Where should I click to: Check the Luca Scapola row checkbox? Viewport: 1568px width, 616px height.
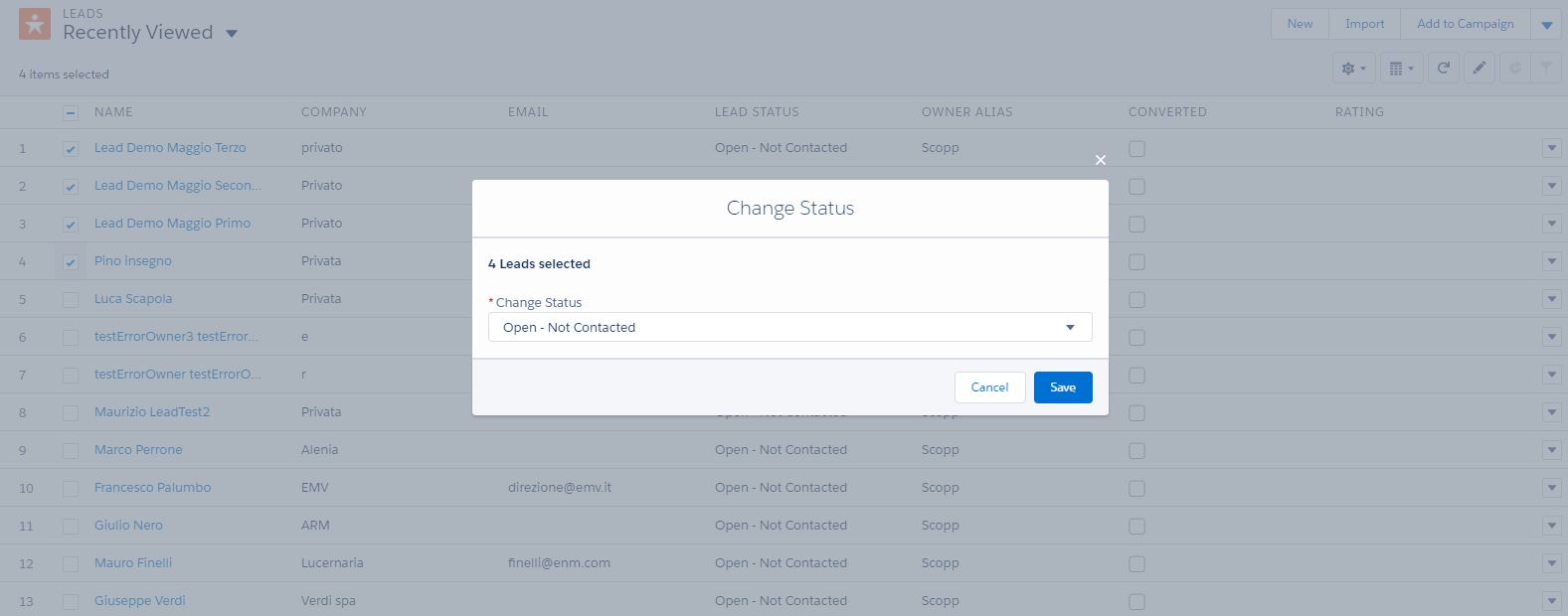click(71, 300)
